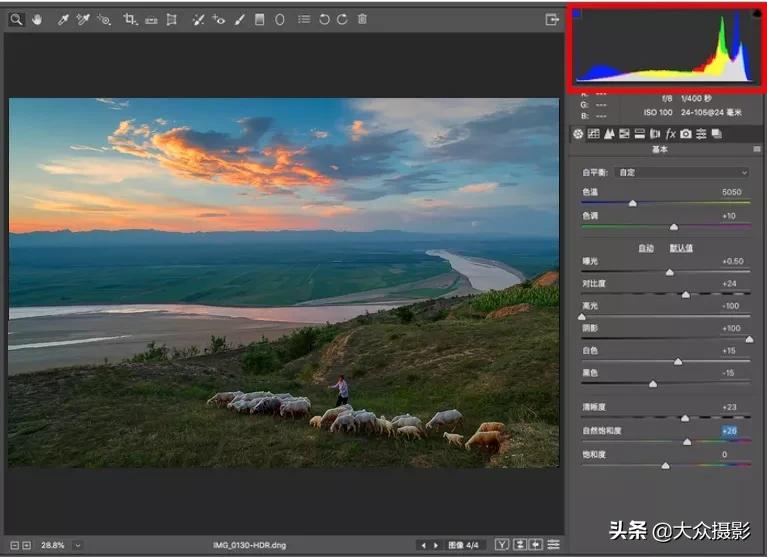Screen dimensions: 767x557
Task: Click the trash delete icon
Action: click(x=362, y=19)
